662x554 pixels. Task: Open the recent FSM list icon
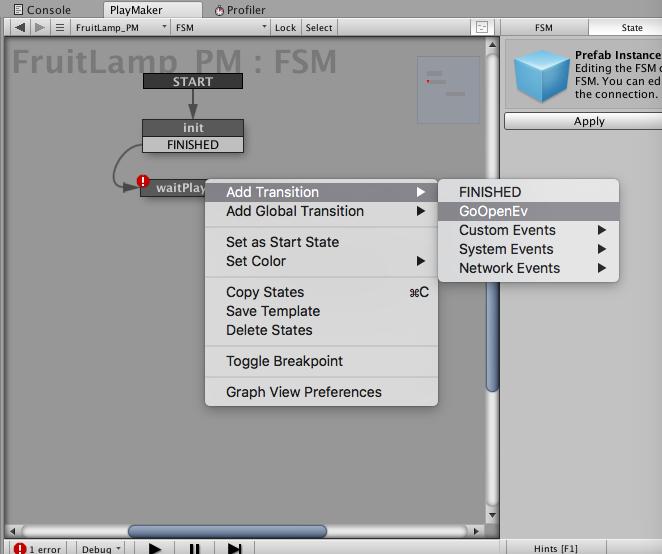pyautogui.click(x=60, y=28)
